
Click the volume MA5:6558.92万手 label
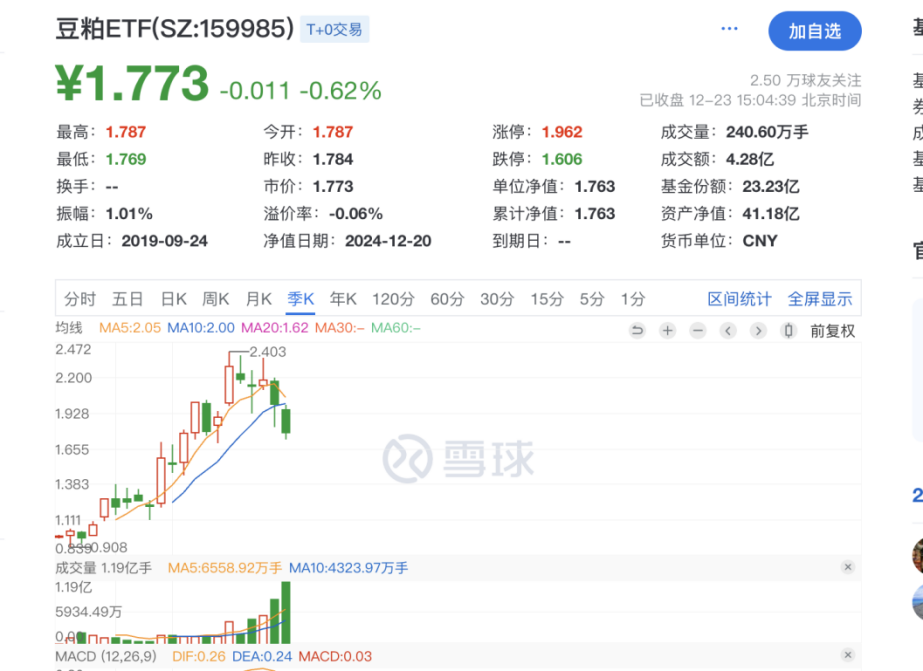coord(225,568)
